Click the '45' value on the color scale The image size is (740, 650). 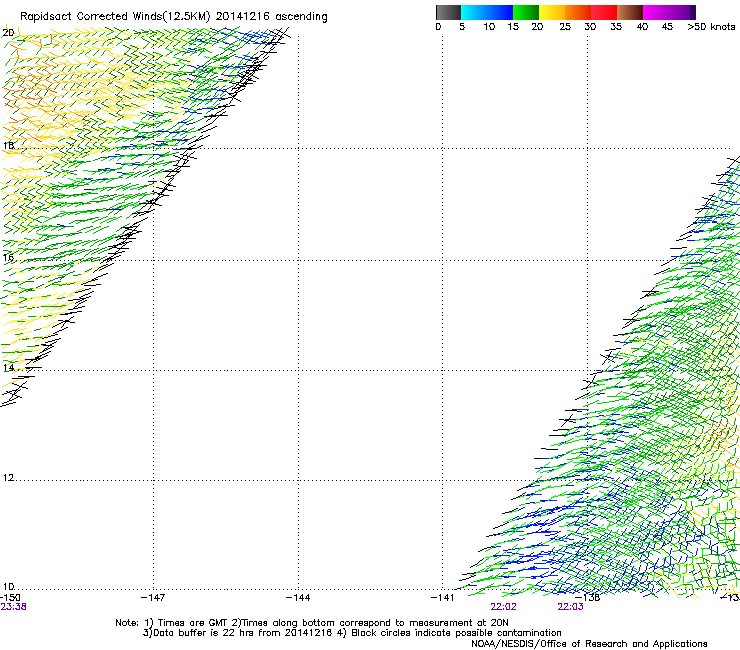coord(667,27)
